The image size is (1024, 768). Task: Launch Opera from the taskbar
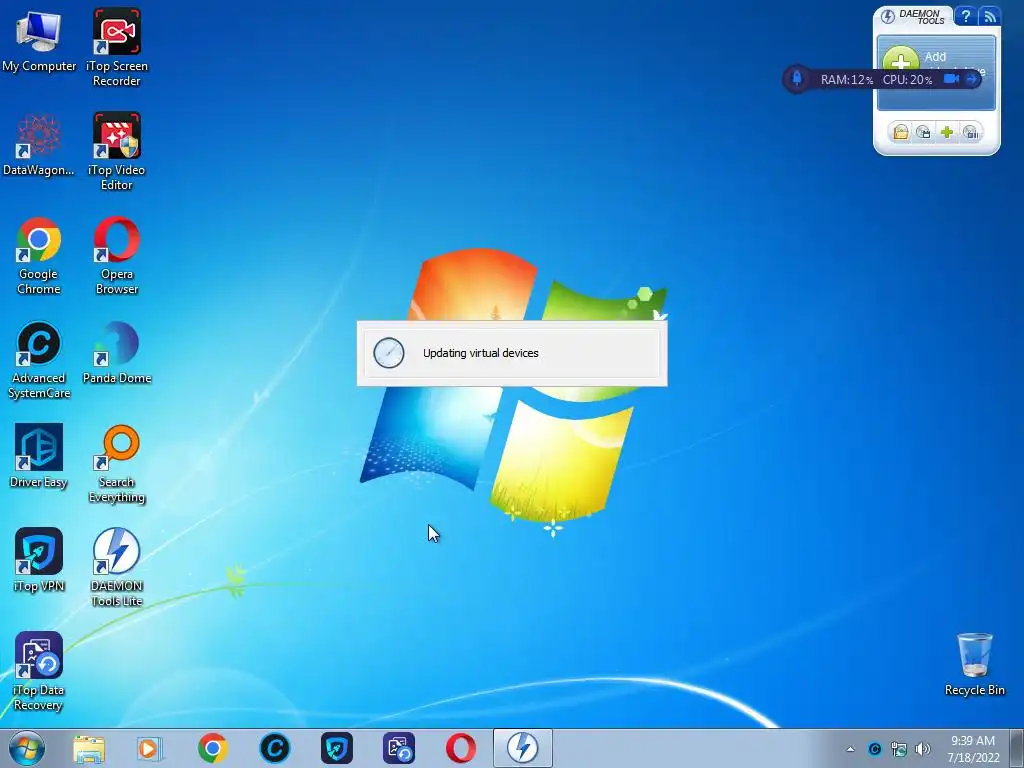tap(460, 748)
